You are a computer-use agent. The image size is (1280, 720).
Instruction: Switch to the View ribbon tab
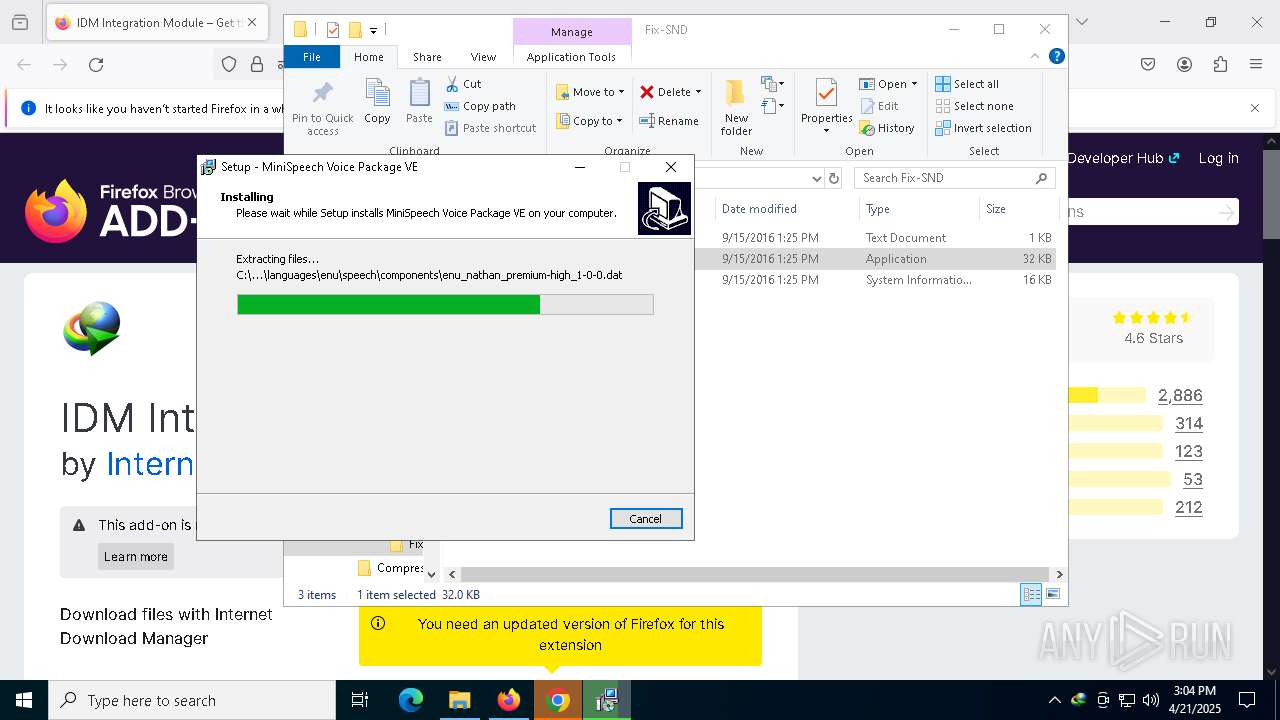pyautogui.click(x=483, y=57)
